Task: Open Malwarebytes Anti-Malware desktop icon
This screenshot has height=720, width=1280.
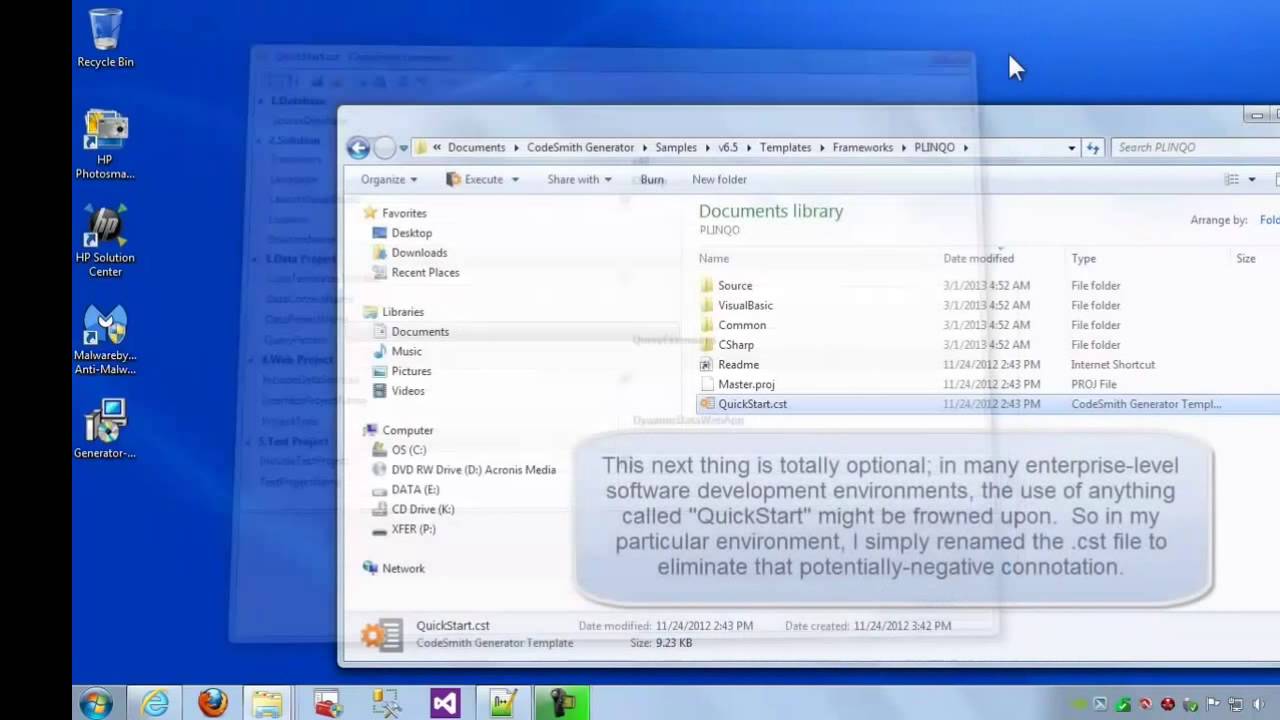Action: (x=105, y=340)
